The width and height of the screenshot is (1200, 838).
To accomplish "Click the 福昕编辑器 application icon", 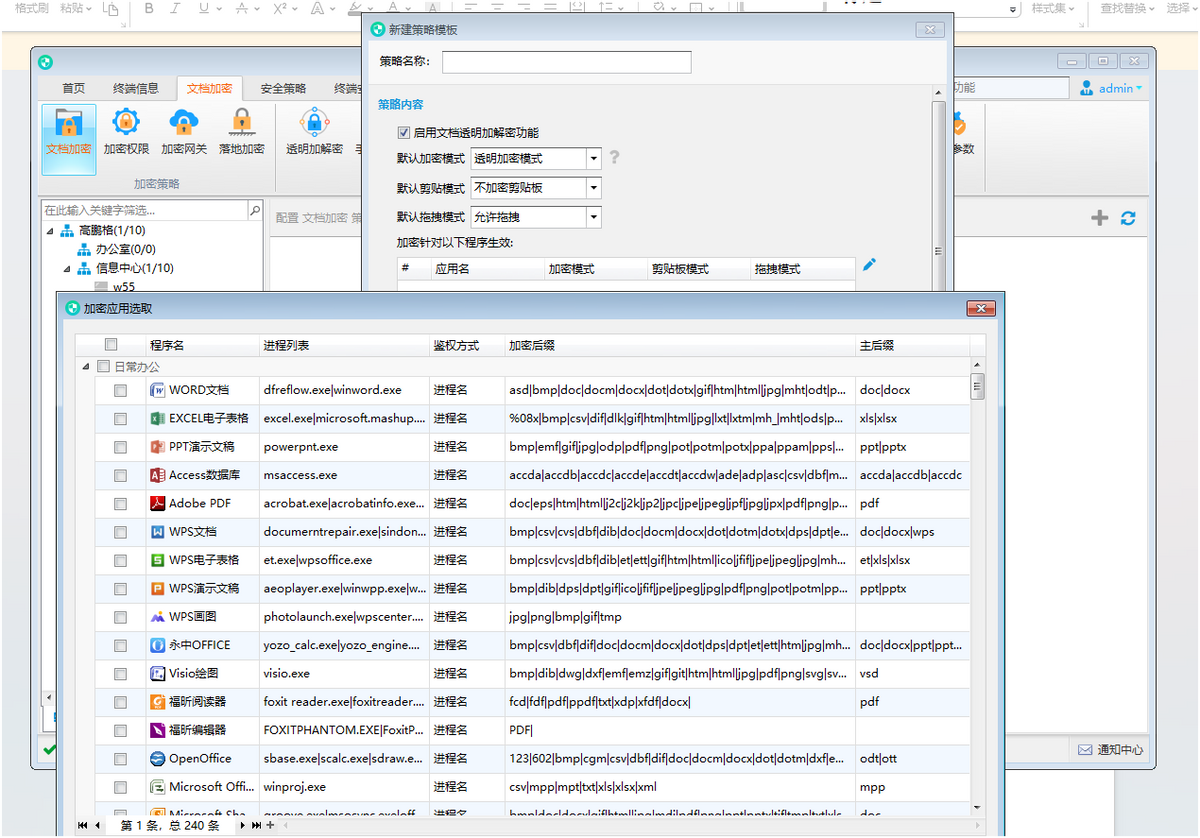I will click(x=157, y=730).
